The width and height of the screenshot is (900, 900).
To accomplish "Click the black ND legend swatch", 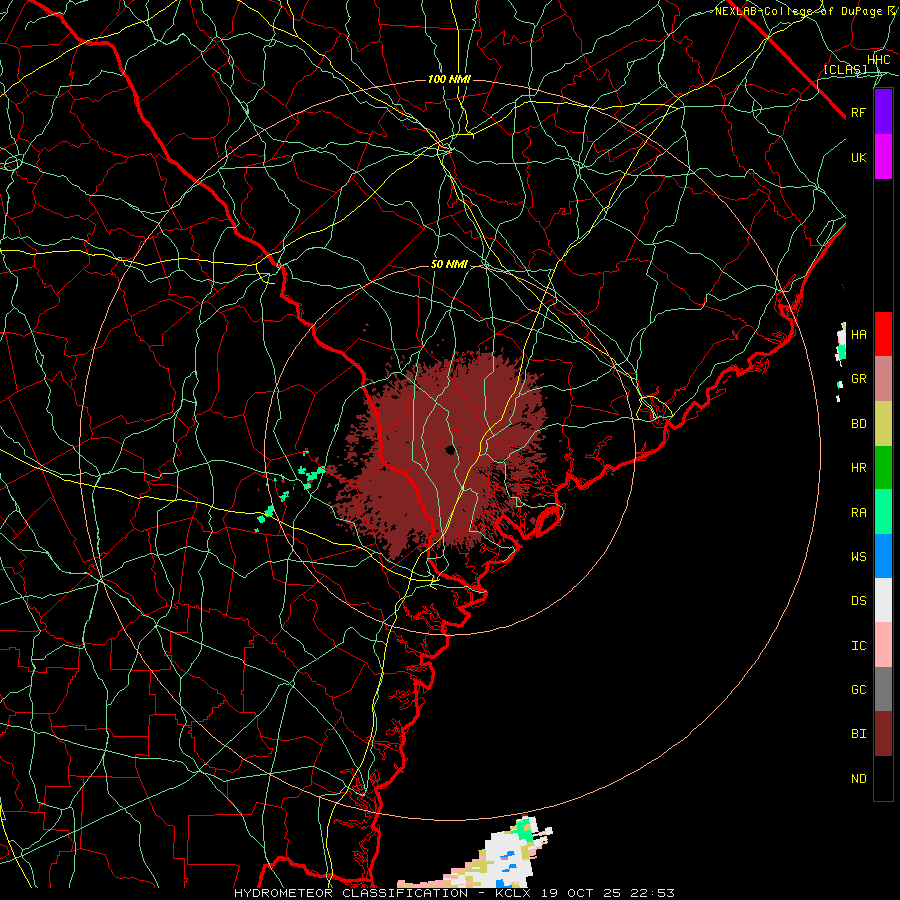I will click(883, 778).
